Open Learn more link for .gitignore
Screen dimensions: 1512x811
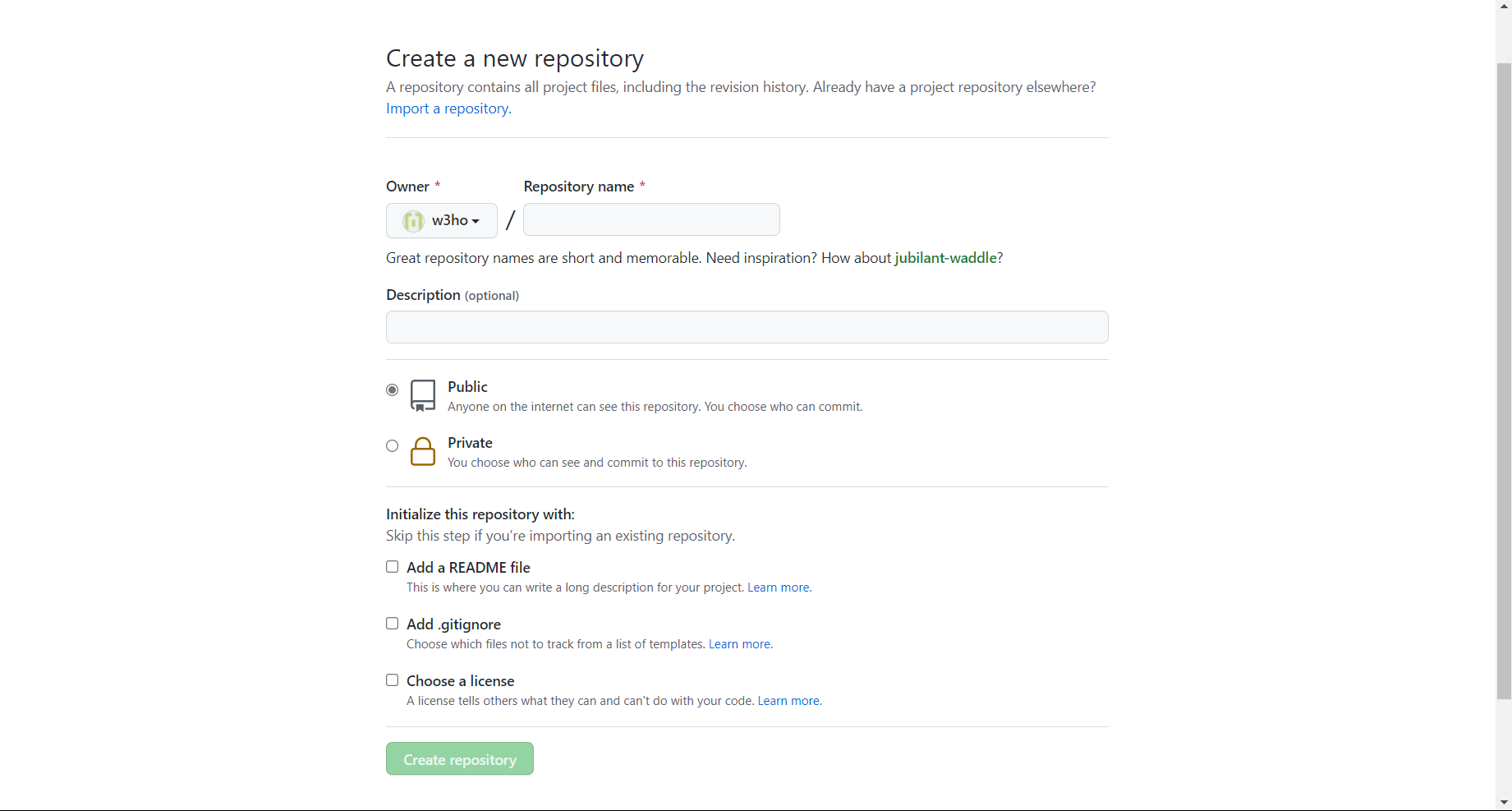point(740,644)
